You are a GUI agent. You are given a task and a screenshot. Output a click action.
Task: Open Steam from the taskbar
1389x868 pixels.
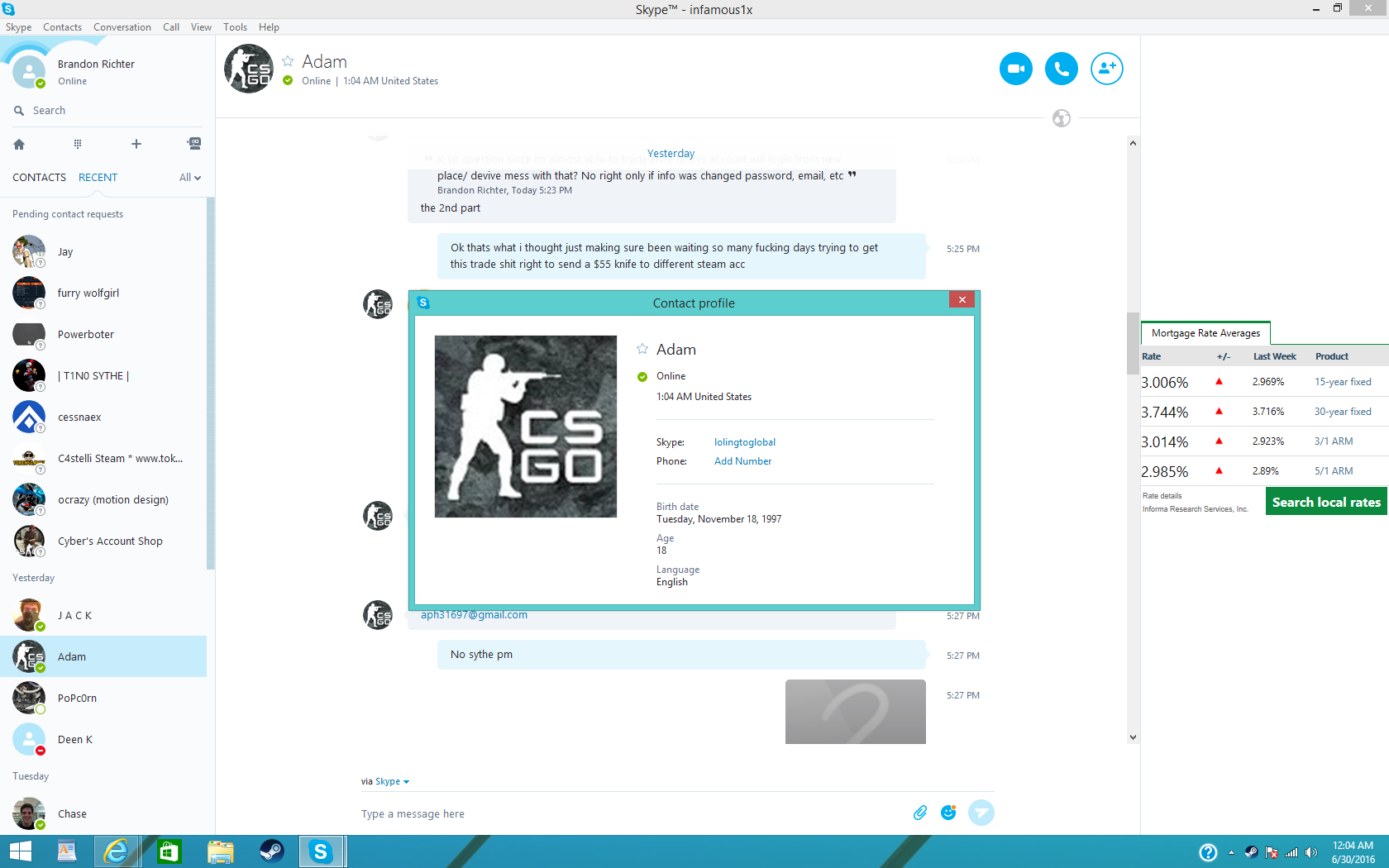click(x=271, y=851)
